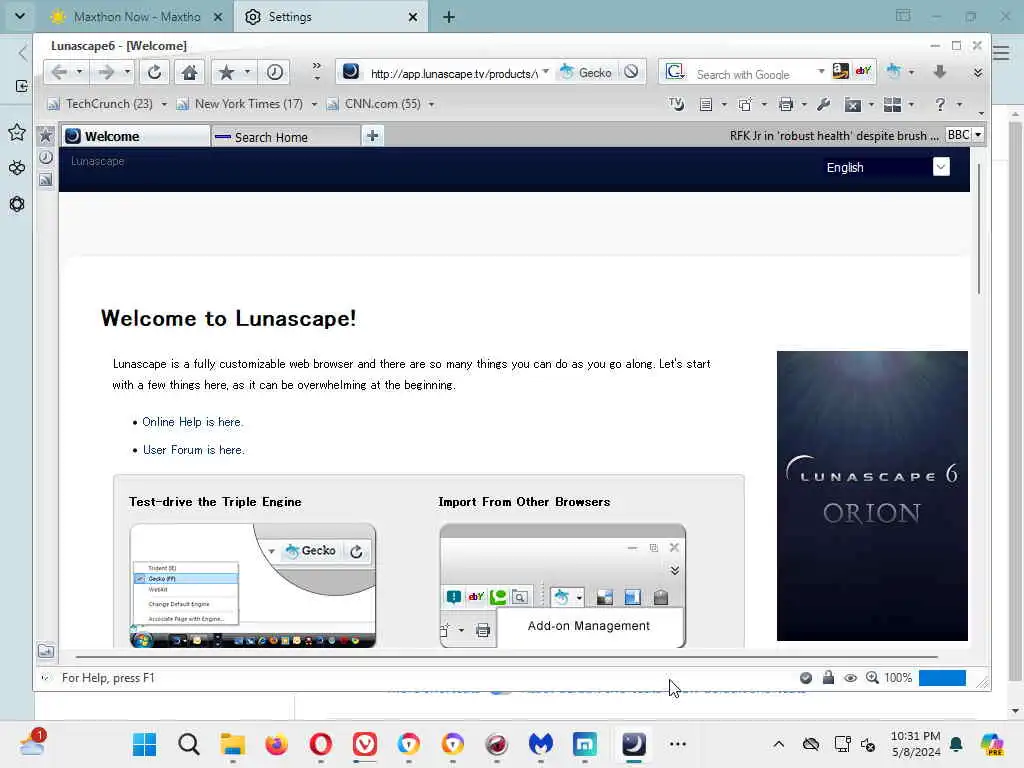Screen dimensions: 1024x768
Task: Expand the TechCrunch feed dropdown
Action: [x=164, y=104]
